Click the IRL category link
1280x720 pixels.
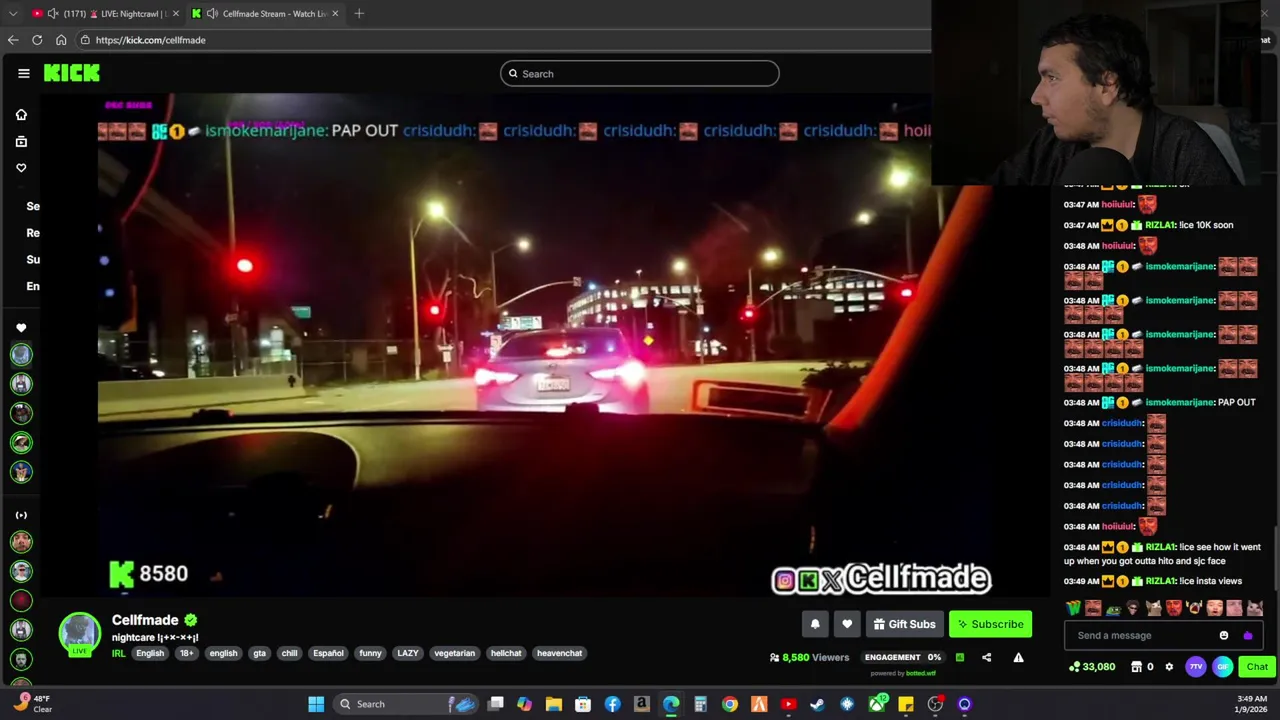coord(118,653)
